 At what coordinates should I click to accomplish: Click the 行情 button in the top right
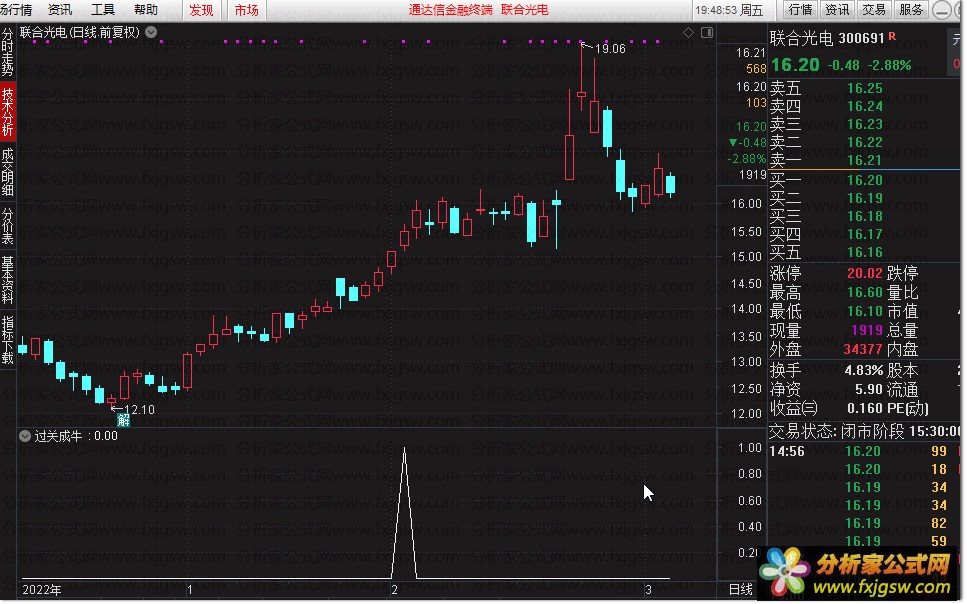[x=800, y=10]
